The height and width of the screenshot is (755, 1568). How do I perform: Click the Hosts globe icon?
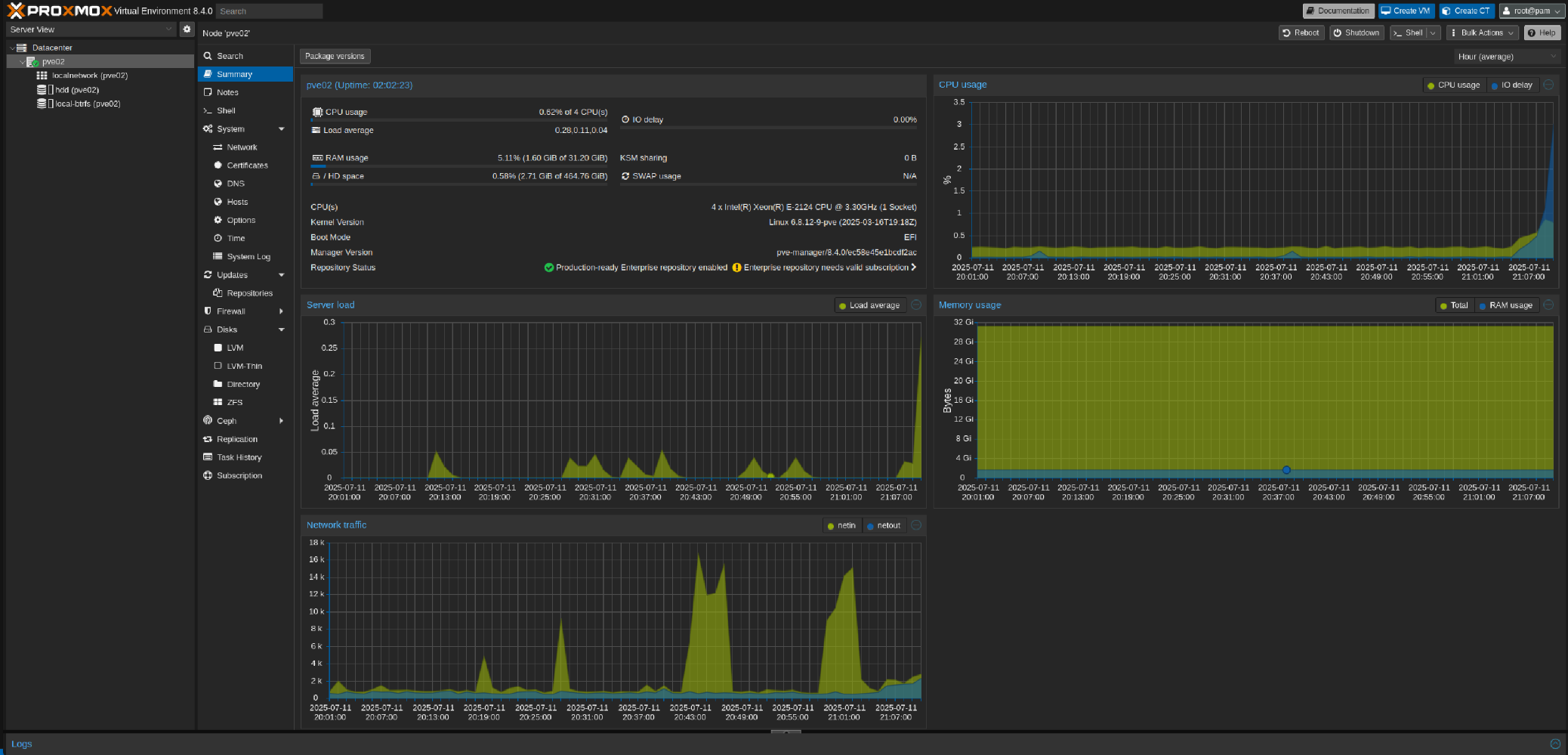(218, 202)
